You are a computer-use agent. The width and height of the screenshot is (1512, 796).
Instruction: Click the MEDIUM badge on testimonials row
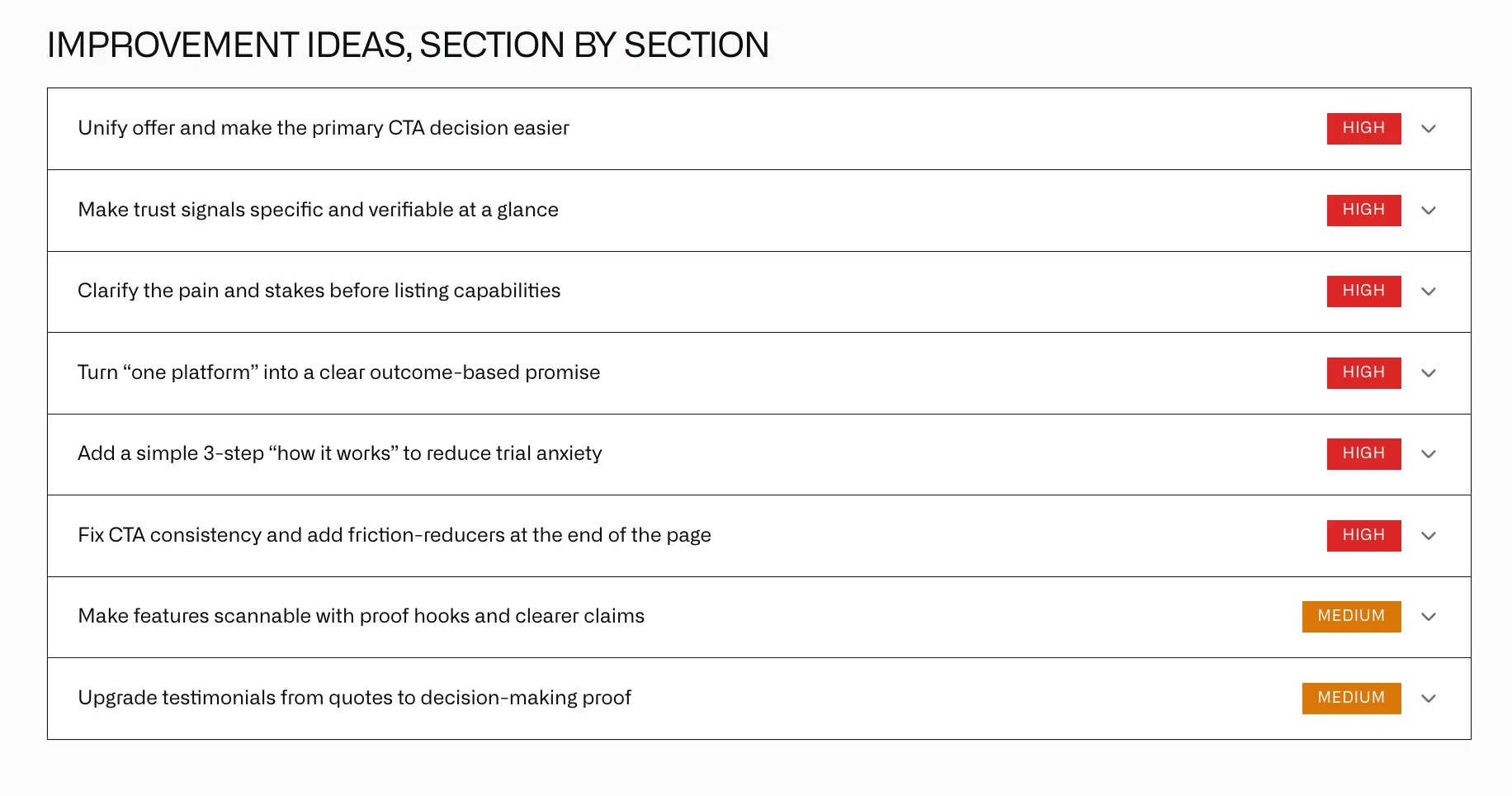pyautogui.click(x=1351, y=698)
